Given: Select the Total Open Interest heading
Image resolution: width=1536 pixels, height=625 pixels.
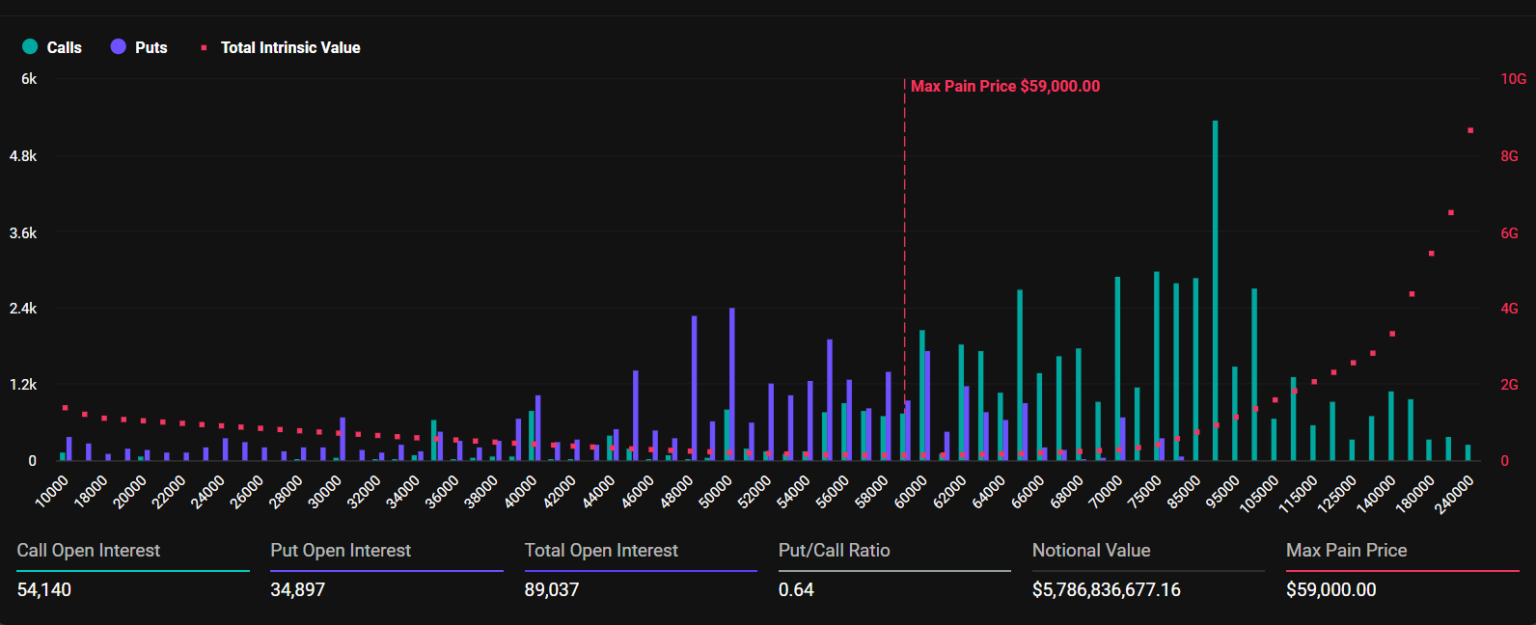Looking at the screenshot, I should (601, 550).
